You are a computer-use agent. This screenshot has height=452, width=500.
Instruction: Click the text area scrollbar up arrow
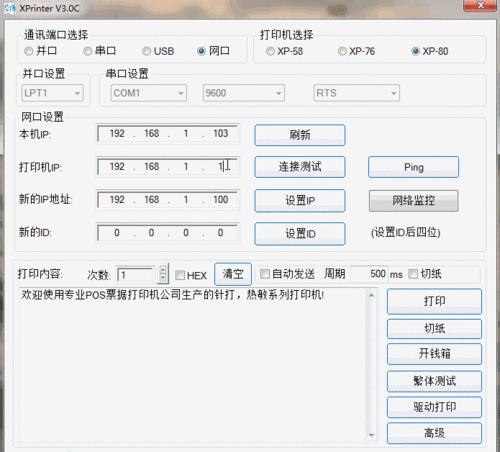point(372,295)
